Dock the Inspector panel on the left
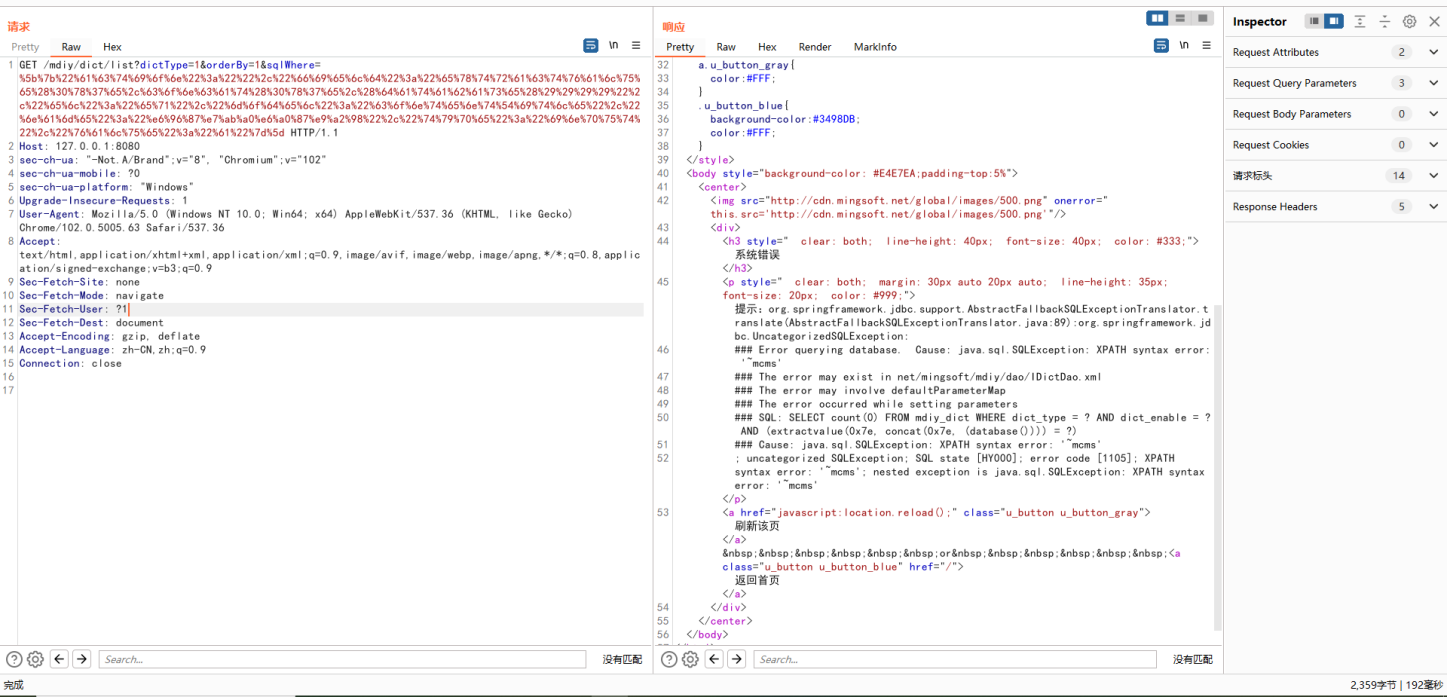The image size is (1448, 698). coord(1314,21)
